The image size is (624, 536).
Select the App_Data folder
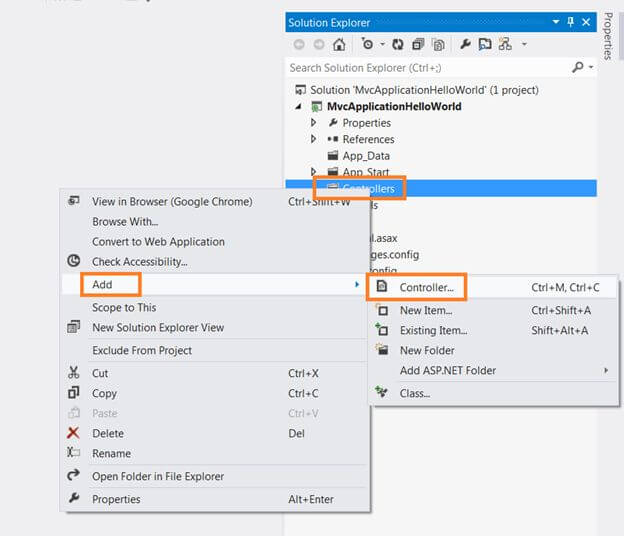359,156
